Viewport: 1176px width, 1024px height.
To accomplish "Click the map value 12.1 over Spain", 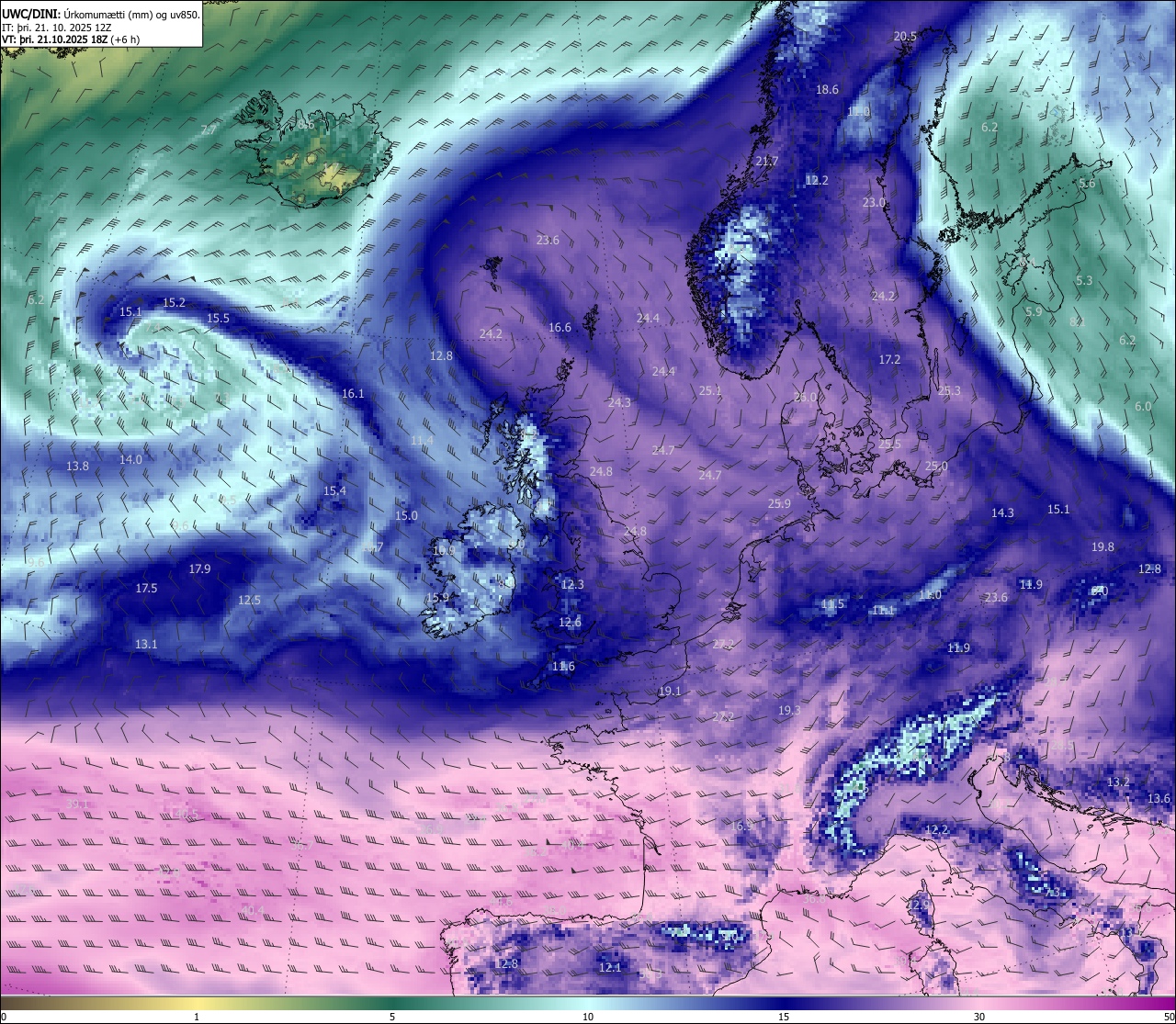I will 610,968.
